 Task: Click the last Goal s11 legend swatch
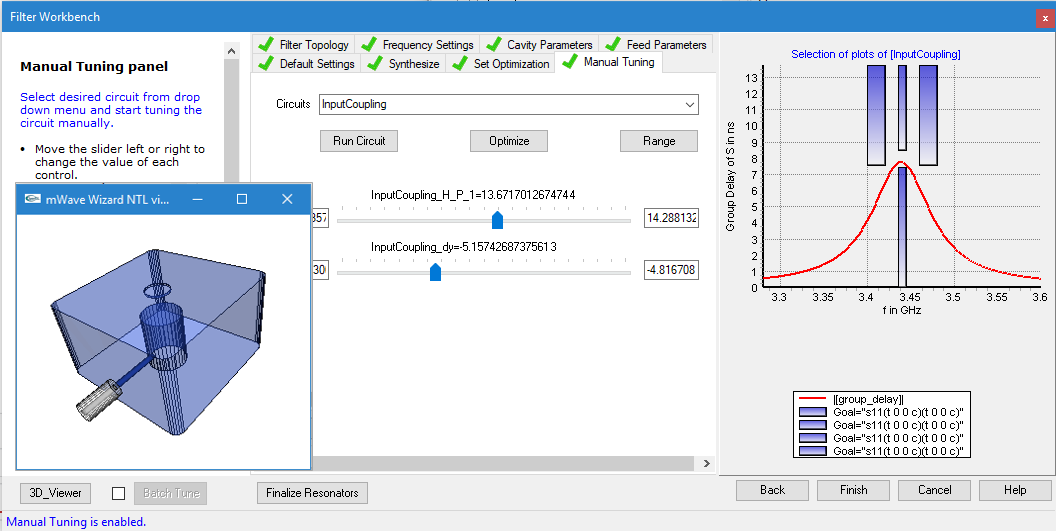pos(812,451)
